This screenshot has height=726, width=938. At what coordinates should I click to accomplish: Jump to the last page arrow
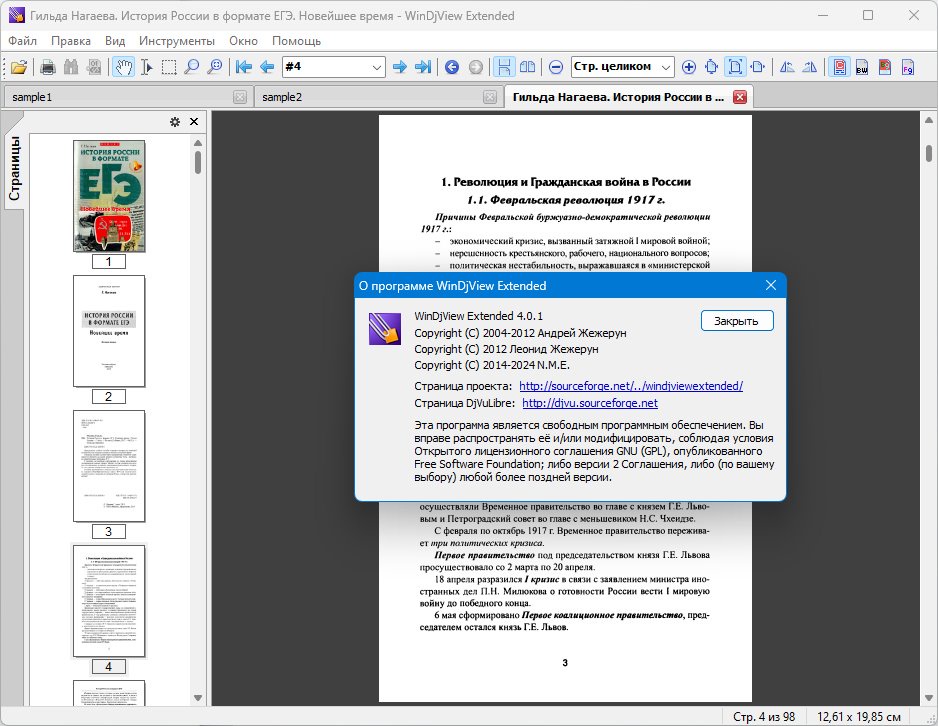coord(423,67)
